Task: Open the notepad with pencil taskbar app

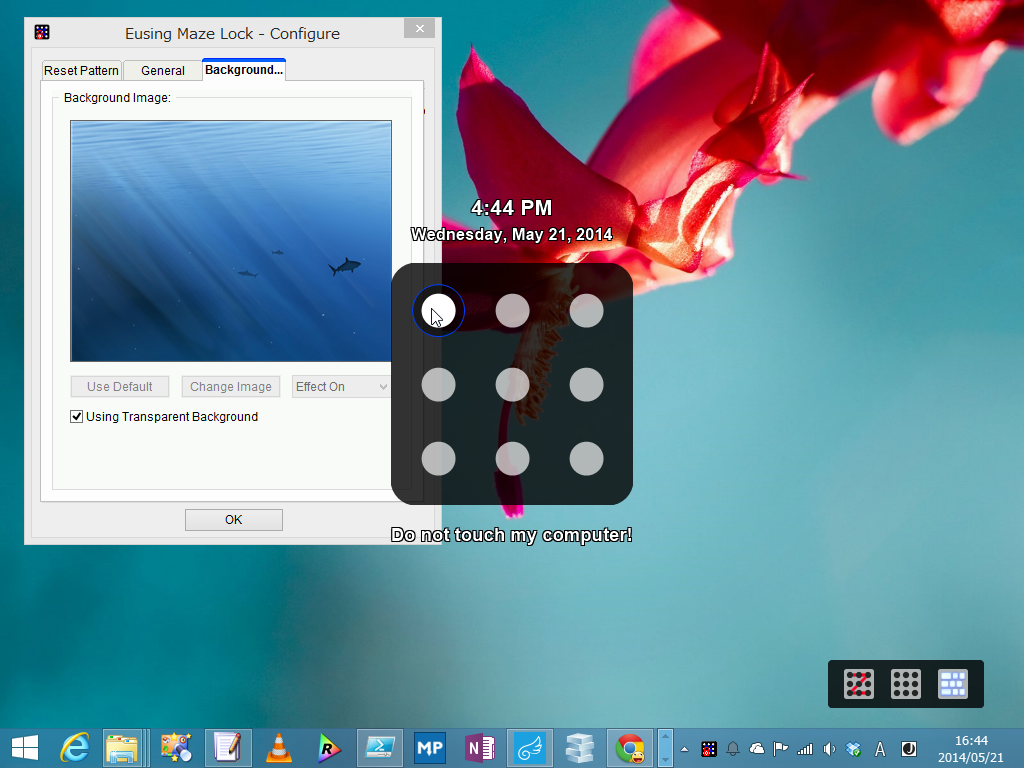Action: click(x=228, y=748)
